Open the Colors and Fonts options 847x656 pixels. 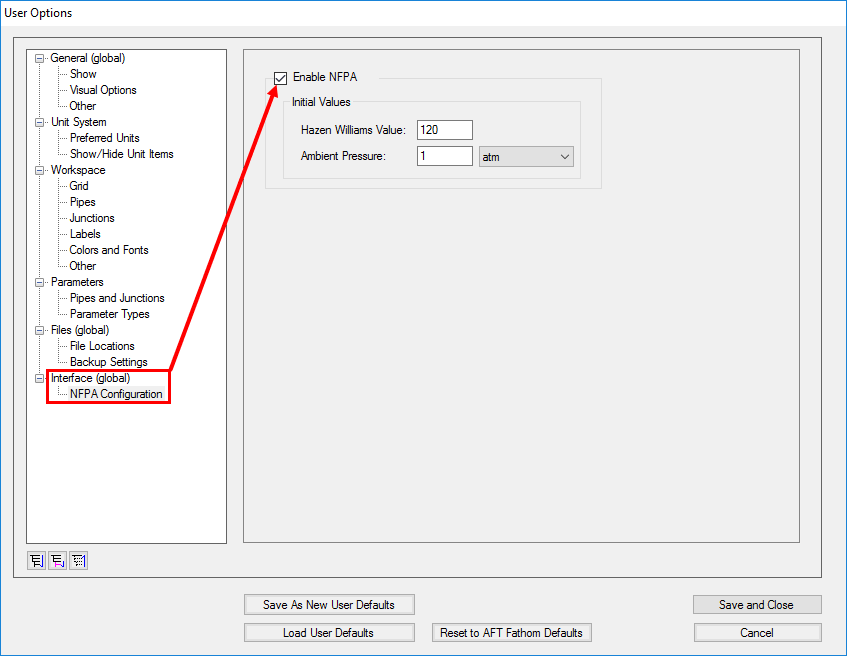pyautogui.click(x=109, y=250)
